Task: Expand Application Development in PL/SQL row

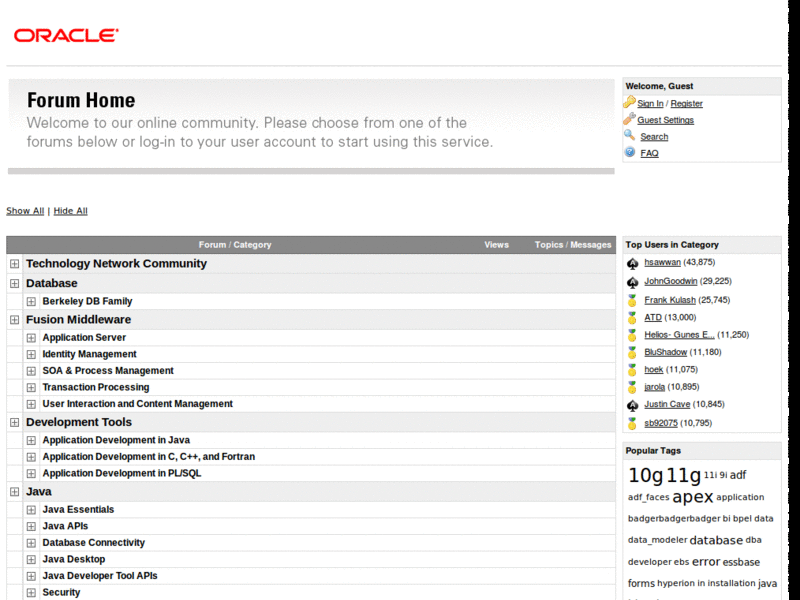Action: (x=31, y=473)
